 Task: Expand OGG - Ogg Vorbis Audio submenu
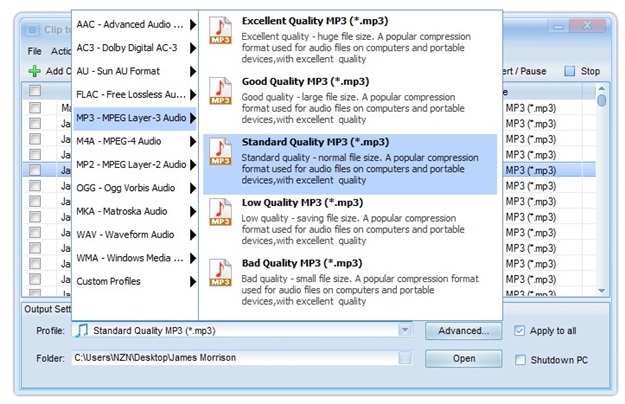[x=136, y=188]
